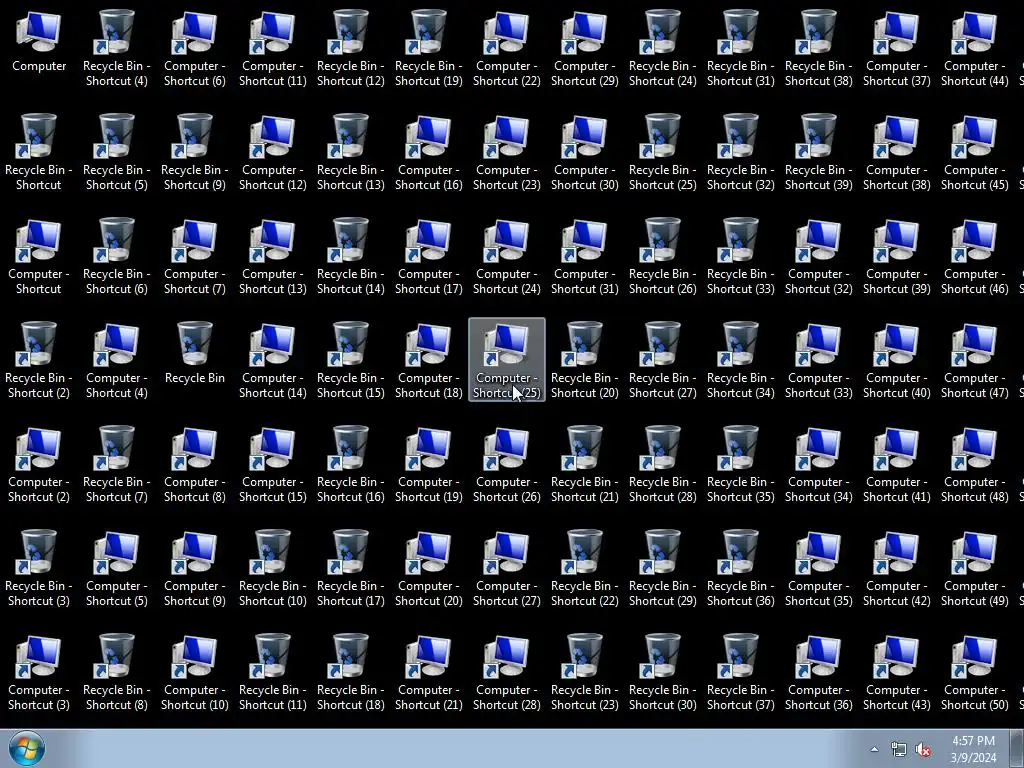Select Computer - Shortcut (29) icon

(584, 48)
